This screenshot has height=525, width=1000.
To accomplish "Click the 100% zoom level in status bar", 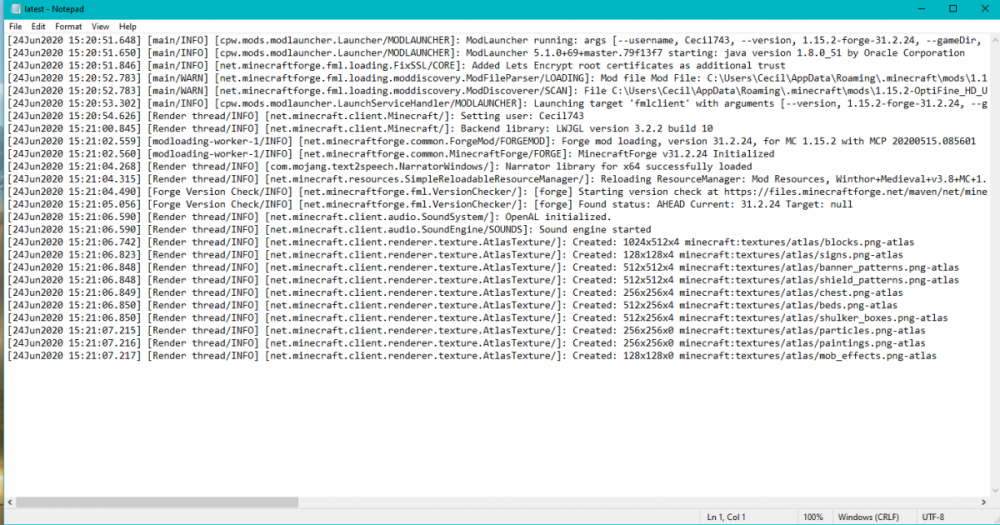I will [x=812, y=516].
